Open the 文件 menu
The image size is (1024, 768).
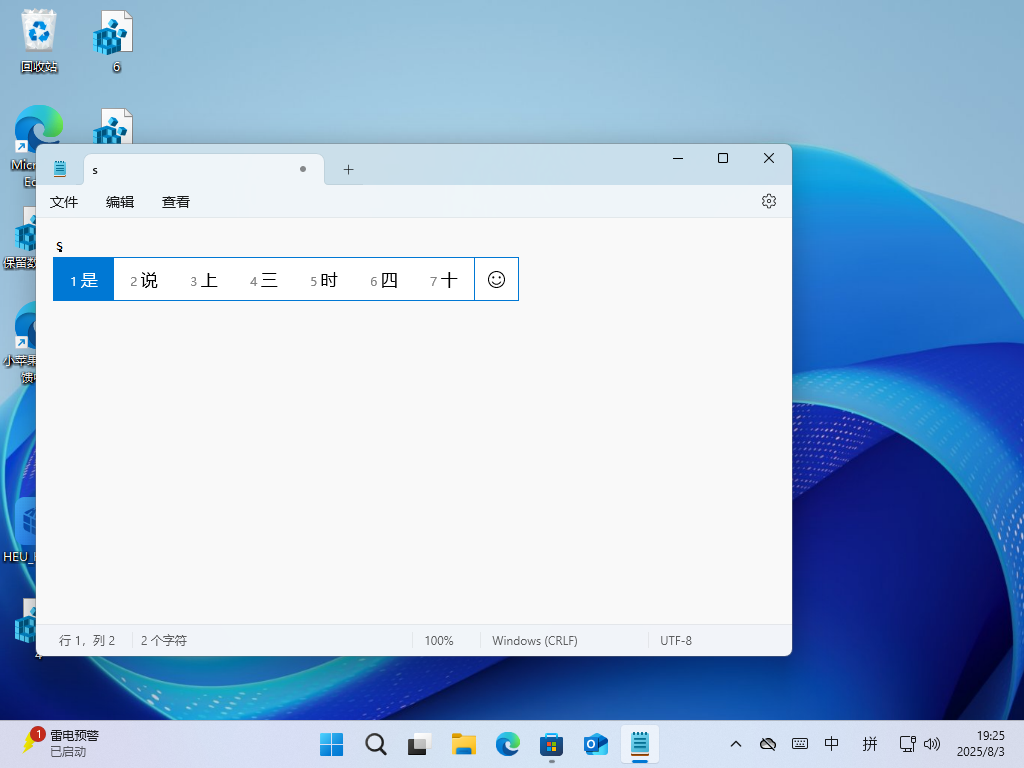tap(64, 202)
